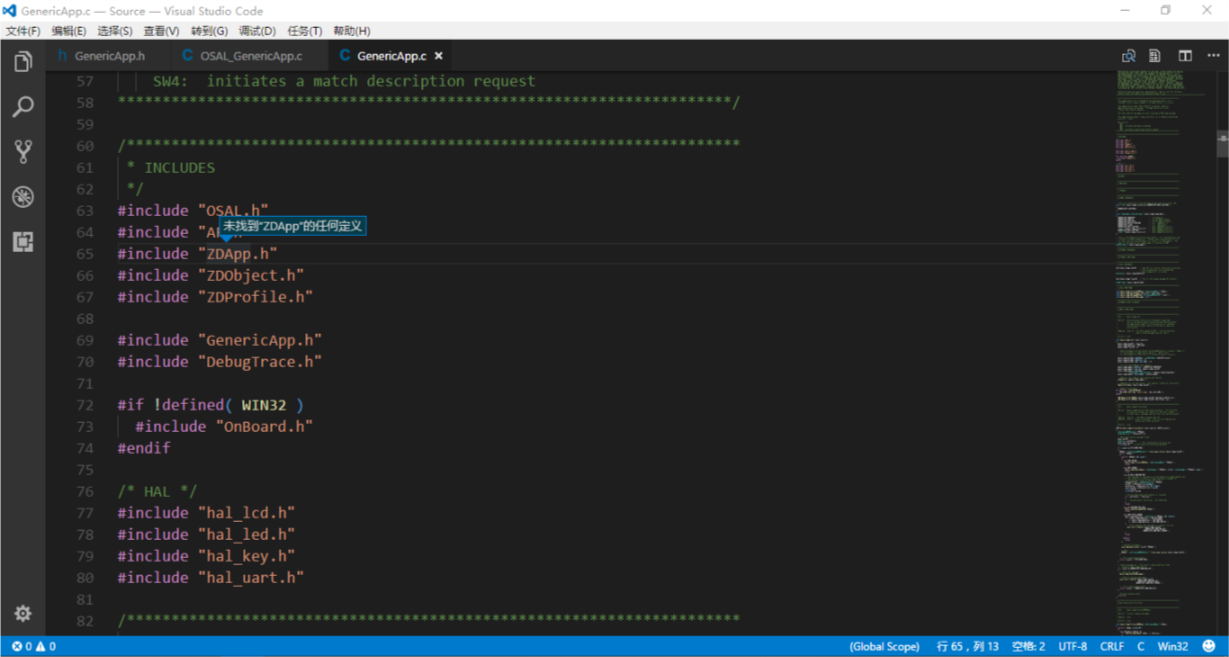Open the Source Control icon
The height and width of the screenshot is (657, 1229).
click(x=22, y=151)
